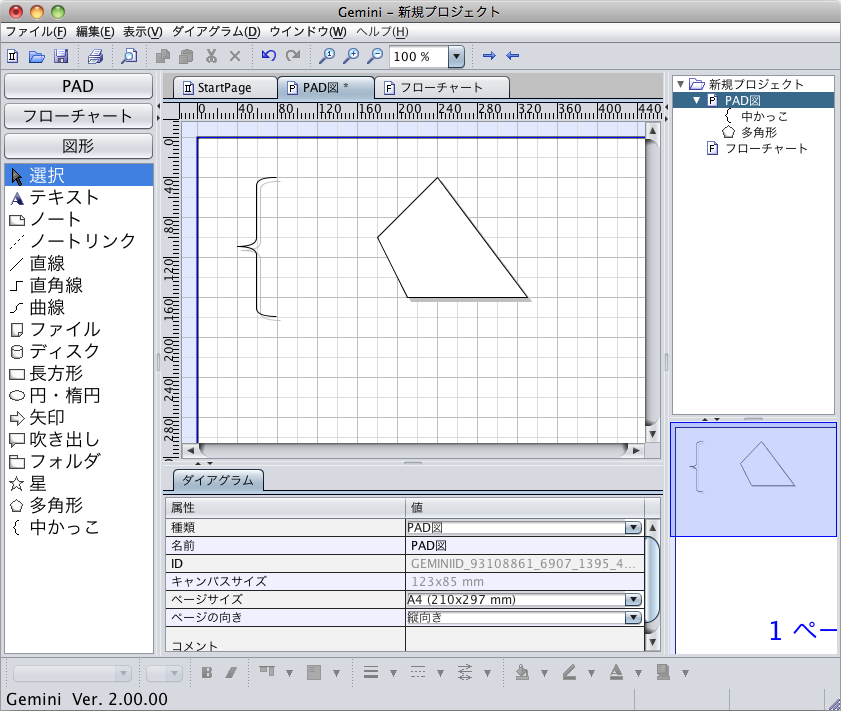Select the ダイアグラム properties tab
841x711 pixels.
(x=218, y=480)
